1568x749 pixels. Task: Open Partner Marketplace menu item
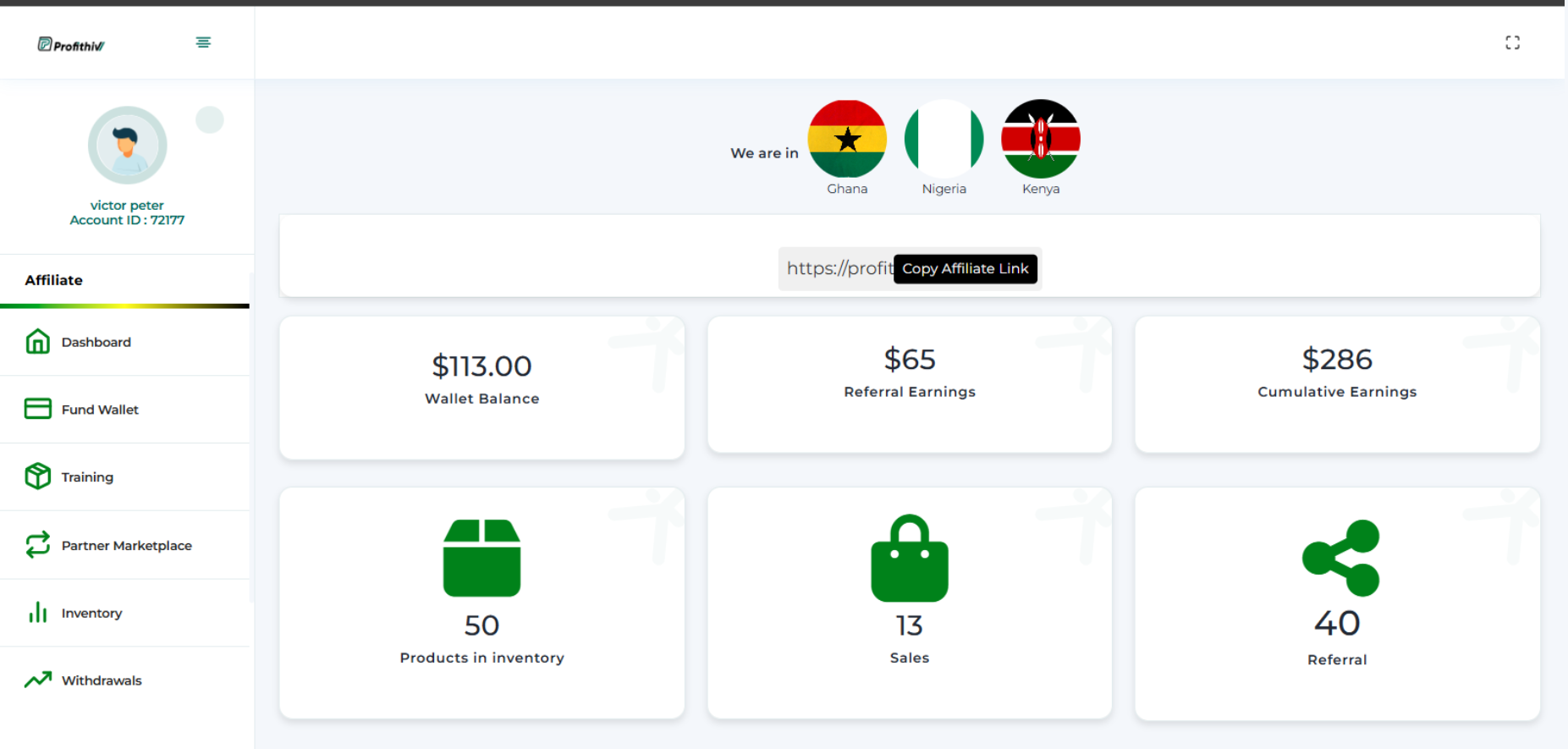[125, 545]
